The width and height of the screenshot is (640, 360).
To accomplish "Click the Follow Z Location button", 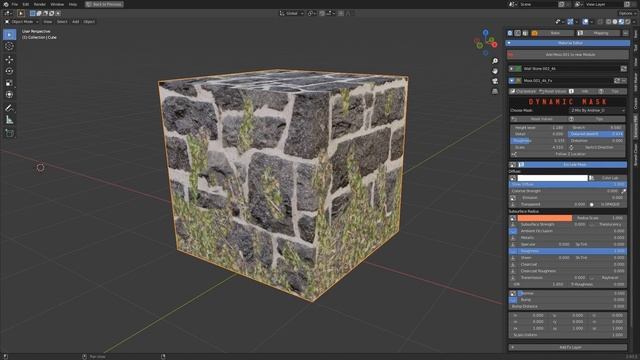I will 568,154.
